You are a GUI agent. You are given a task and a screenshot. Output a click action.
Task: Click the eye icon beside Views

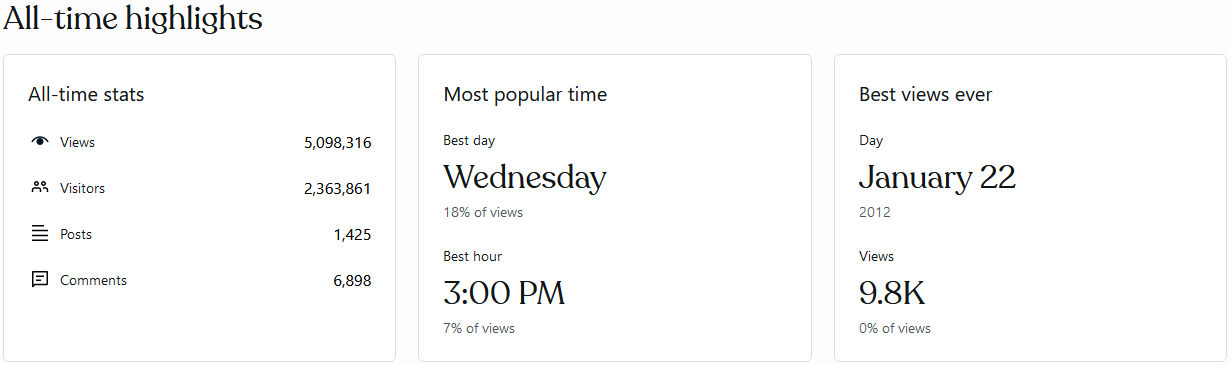(x=40, y=142)
